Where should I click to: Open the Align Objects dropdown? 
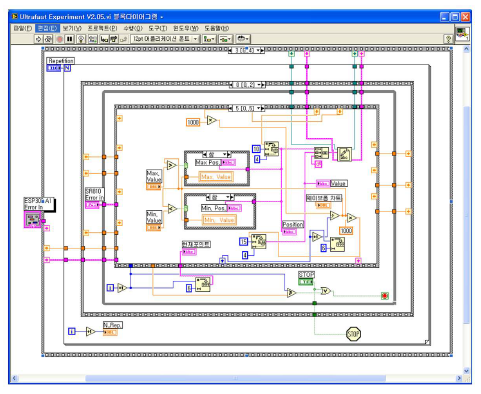209,39
